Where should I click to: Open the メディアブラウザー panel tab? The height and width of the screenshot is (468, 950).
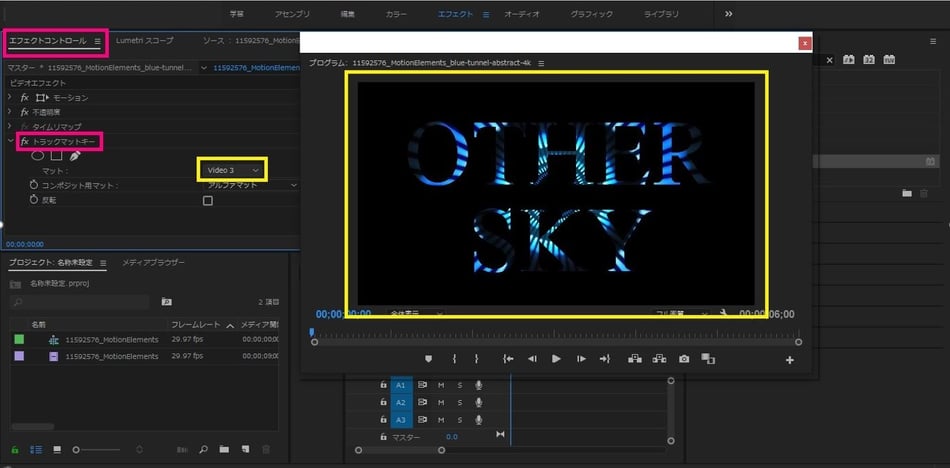153,262
